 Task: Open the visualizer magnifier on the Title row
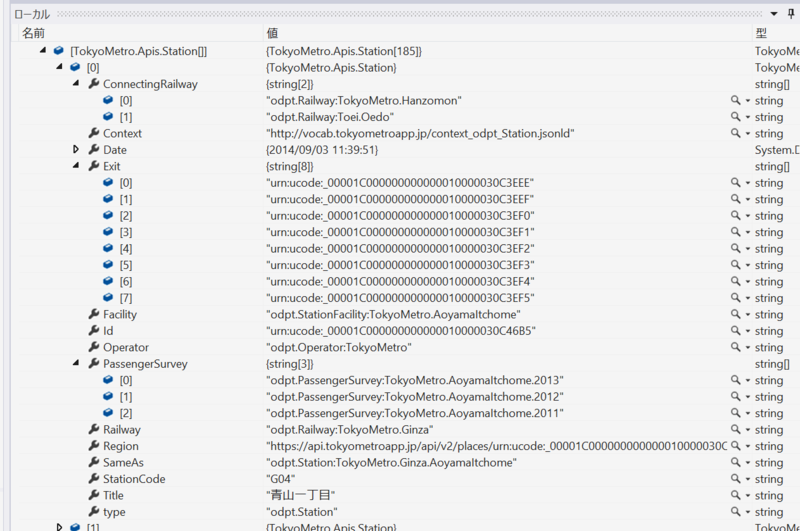point(735,495)
